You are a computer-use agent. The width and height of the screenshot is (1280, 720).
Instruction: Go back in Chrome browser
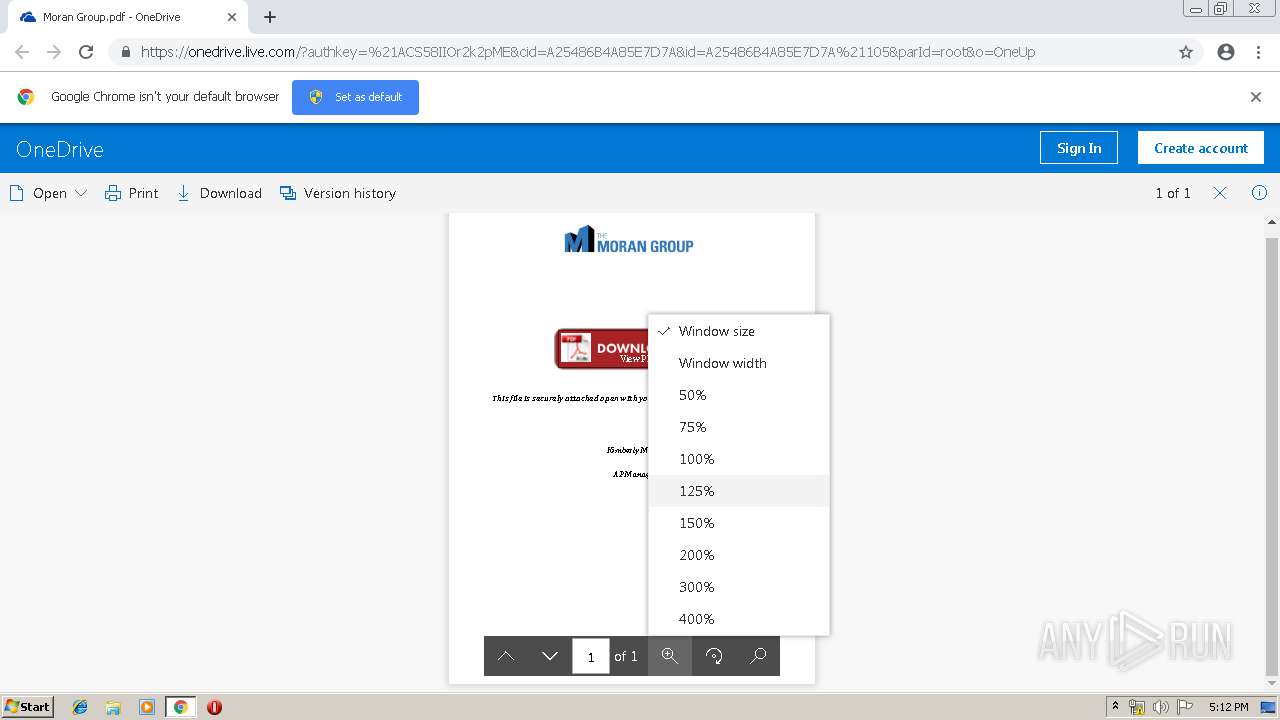22,52
